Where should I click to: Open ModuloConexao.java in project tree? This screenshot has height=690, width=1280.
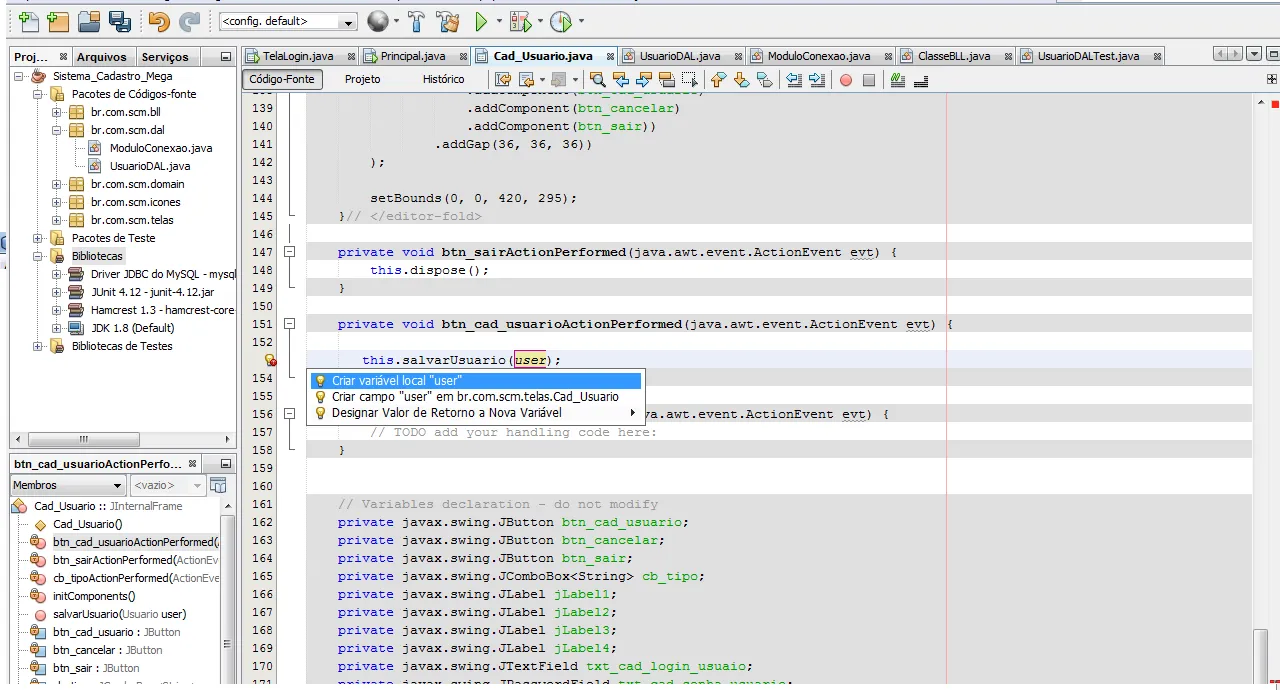click(x=160, y=148)
